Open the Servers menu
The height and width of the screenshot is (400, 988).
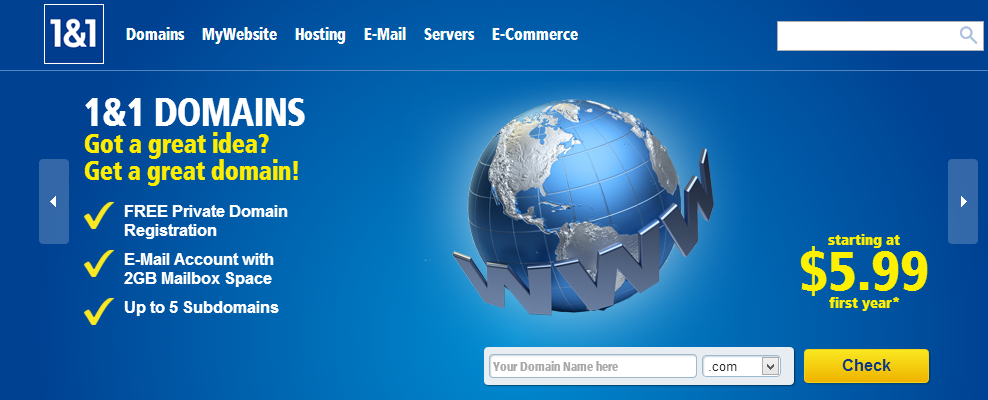(x=449, y=35)
